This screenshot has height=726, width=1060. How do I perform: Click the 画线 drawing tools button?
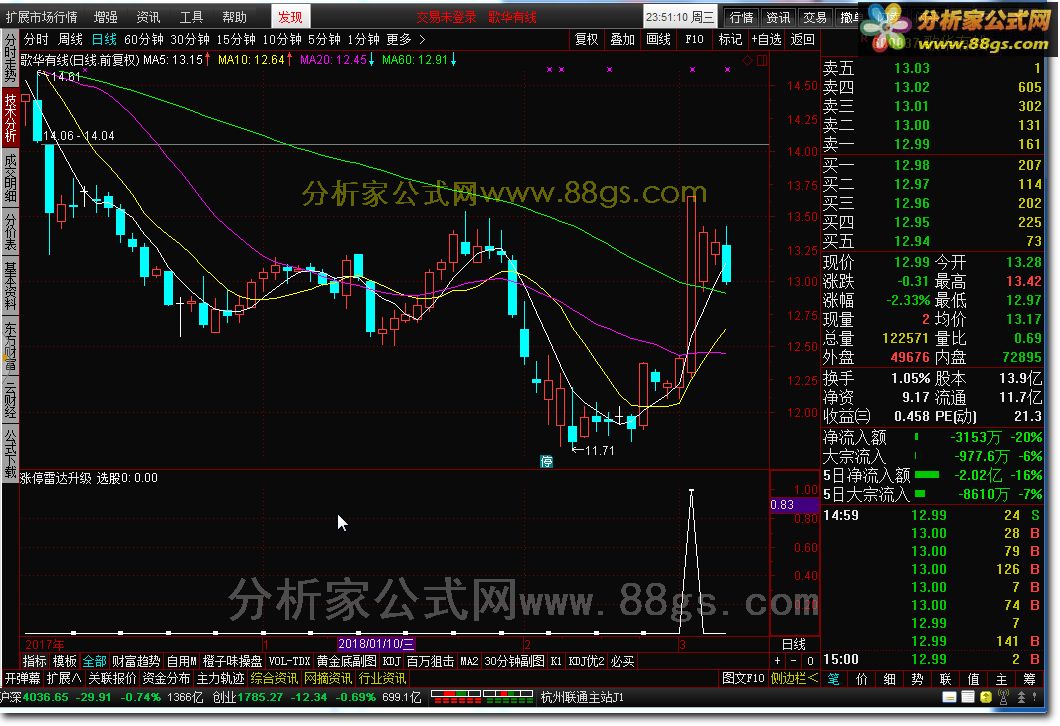658,40
